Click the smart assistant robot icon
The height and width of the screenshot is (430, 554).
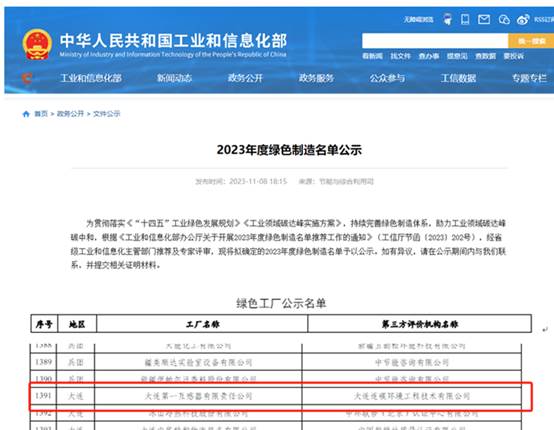(448, 19)
